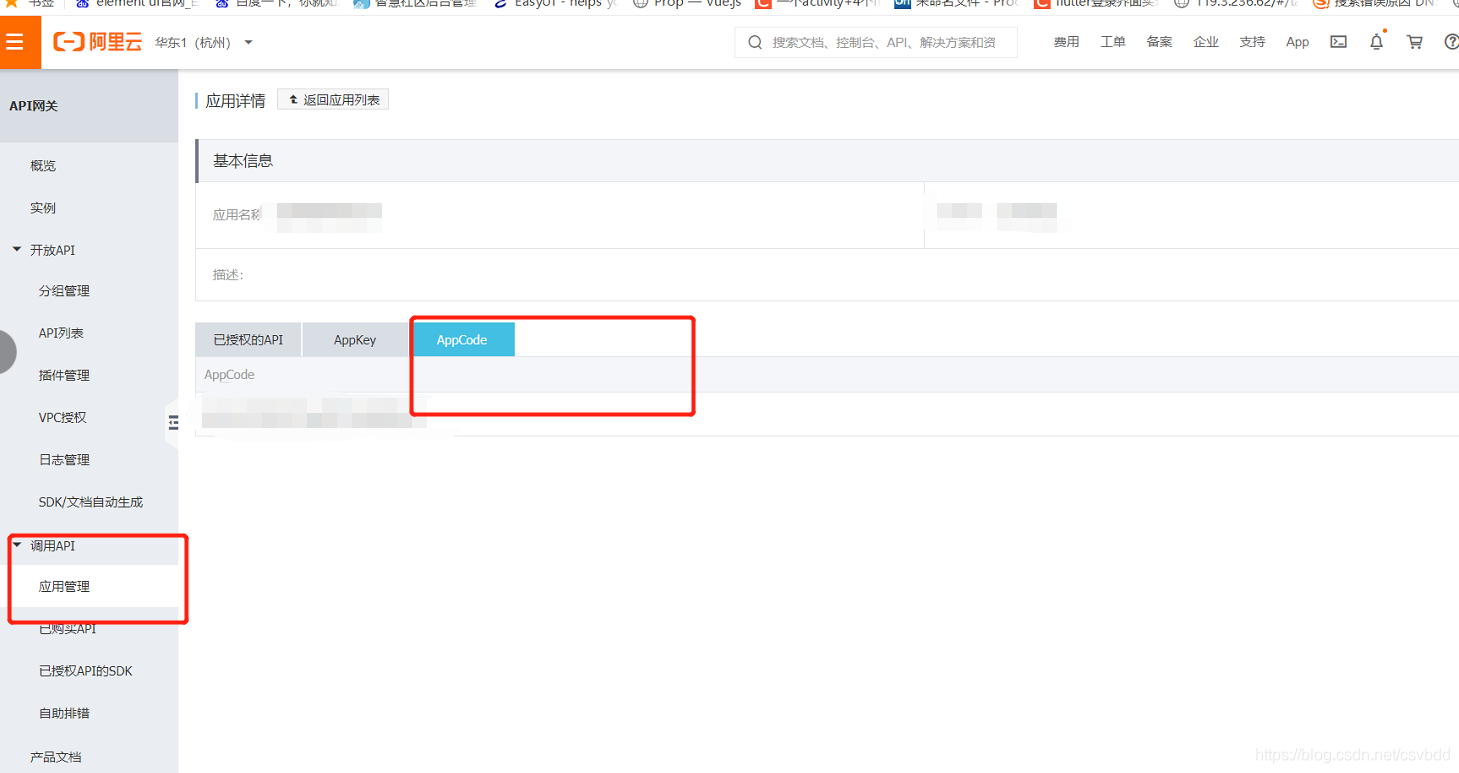Open the 费用 top menu
This screenshot has height=773, width=1459.
coord(1066,42)
